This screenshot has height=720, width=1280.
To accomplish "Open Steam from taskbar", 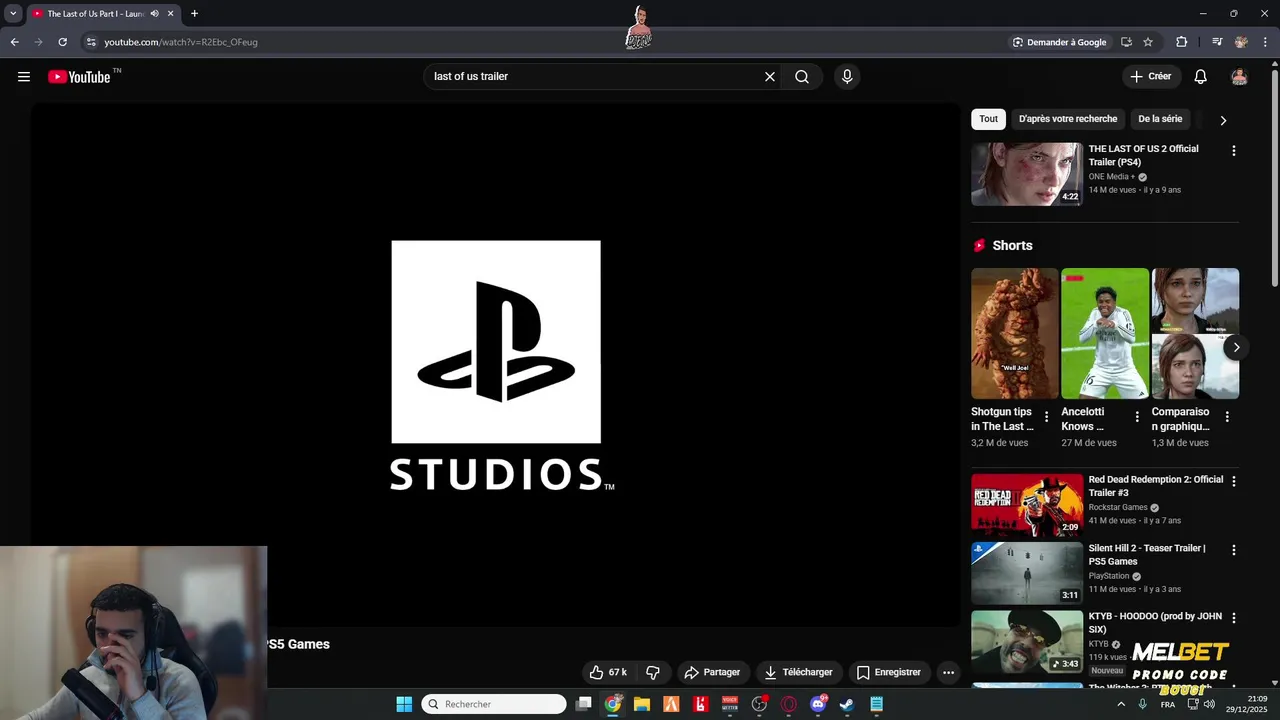I will tap(847, 704).
